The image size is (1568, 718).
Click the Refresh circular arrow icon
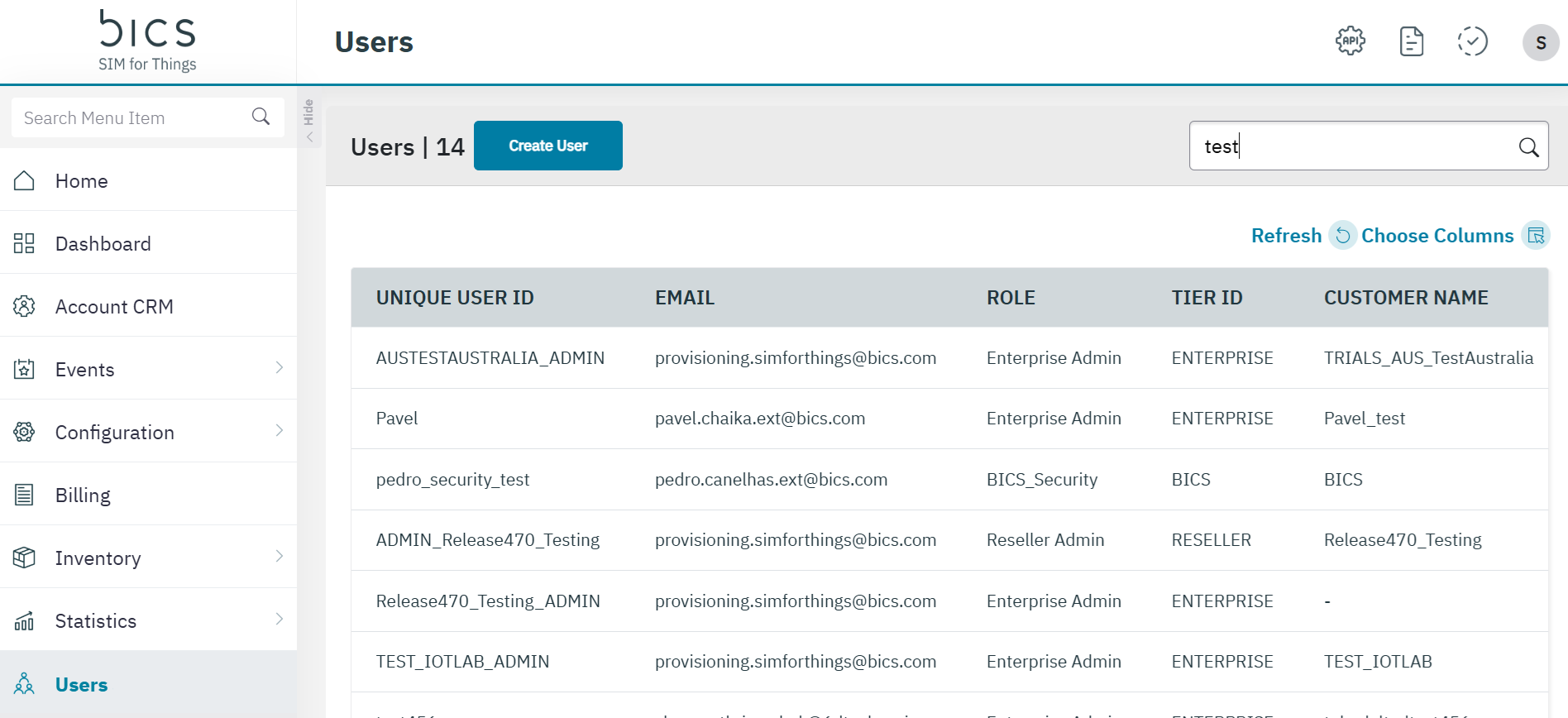[1342, 236]
